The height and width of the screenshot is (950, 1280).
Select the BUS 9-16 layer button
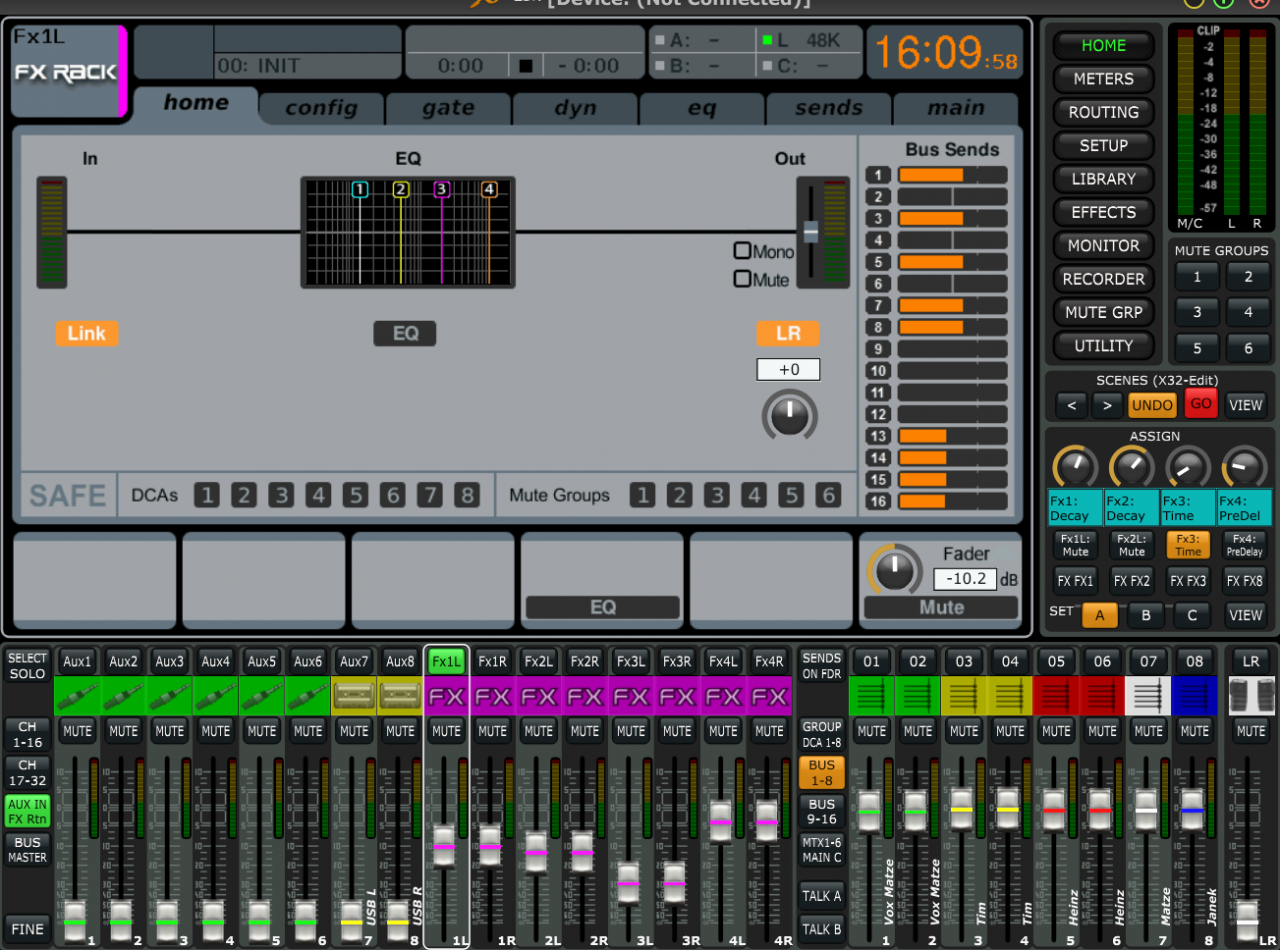point(821,811)
